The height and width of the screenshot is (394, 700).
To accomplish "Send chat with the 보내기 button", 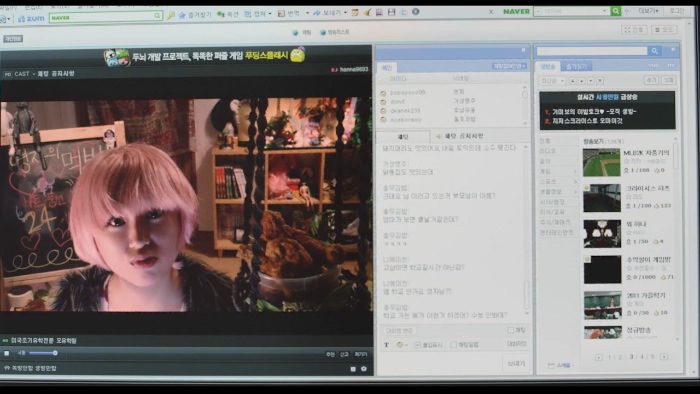I will click(x=516, y=363).
